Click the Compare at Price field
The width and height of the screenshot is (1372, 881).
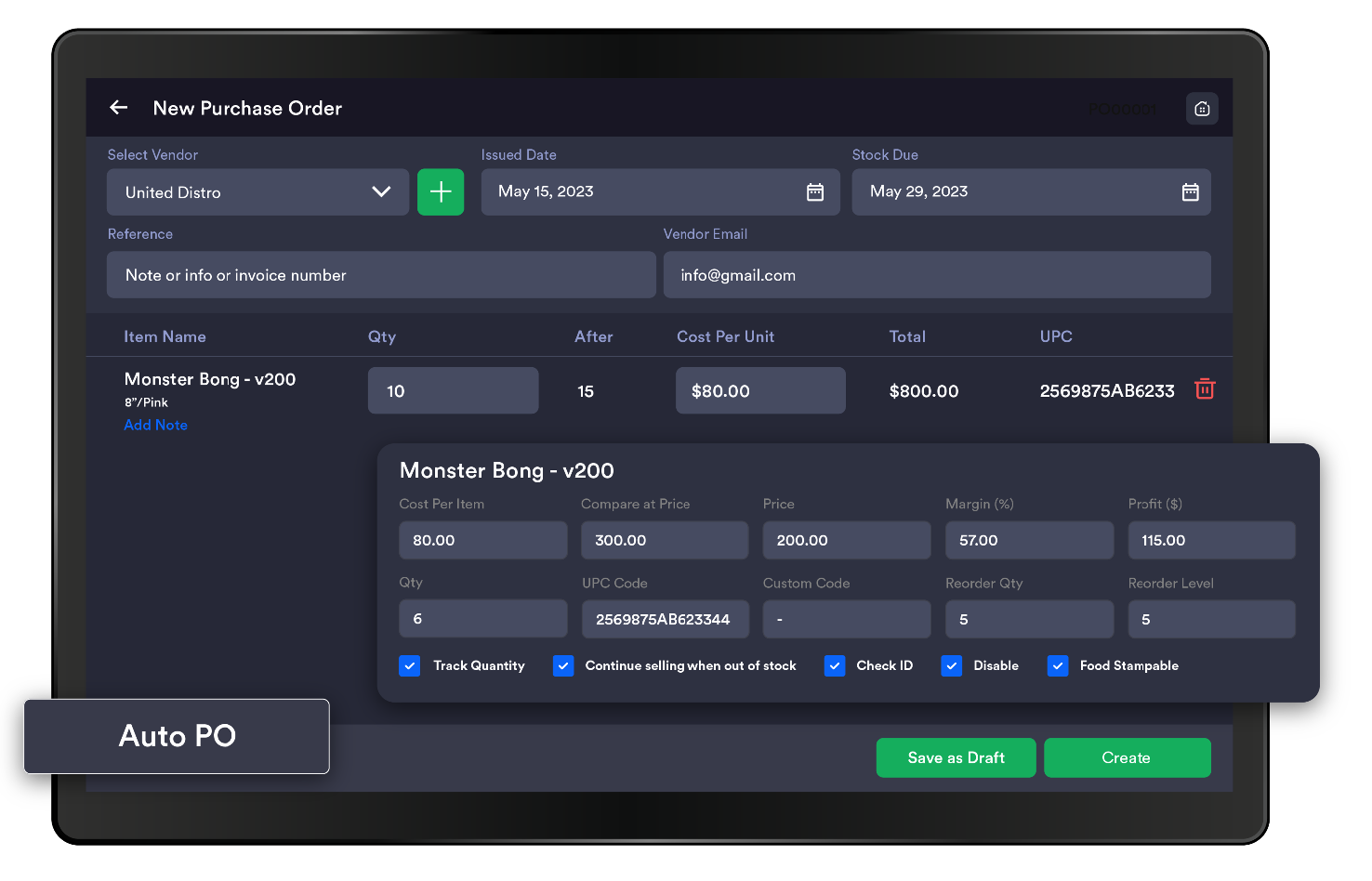click(x=664, y=540)
